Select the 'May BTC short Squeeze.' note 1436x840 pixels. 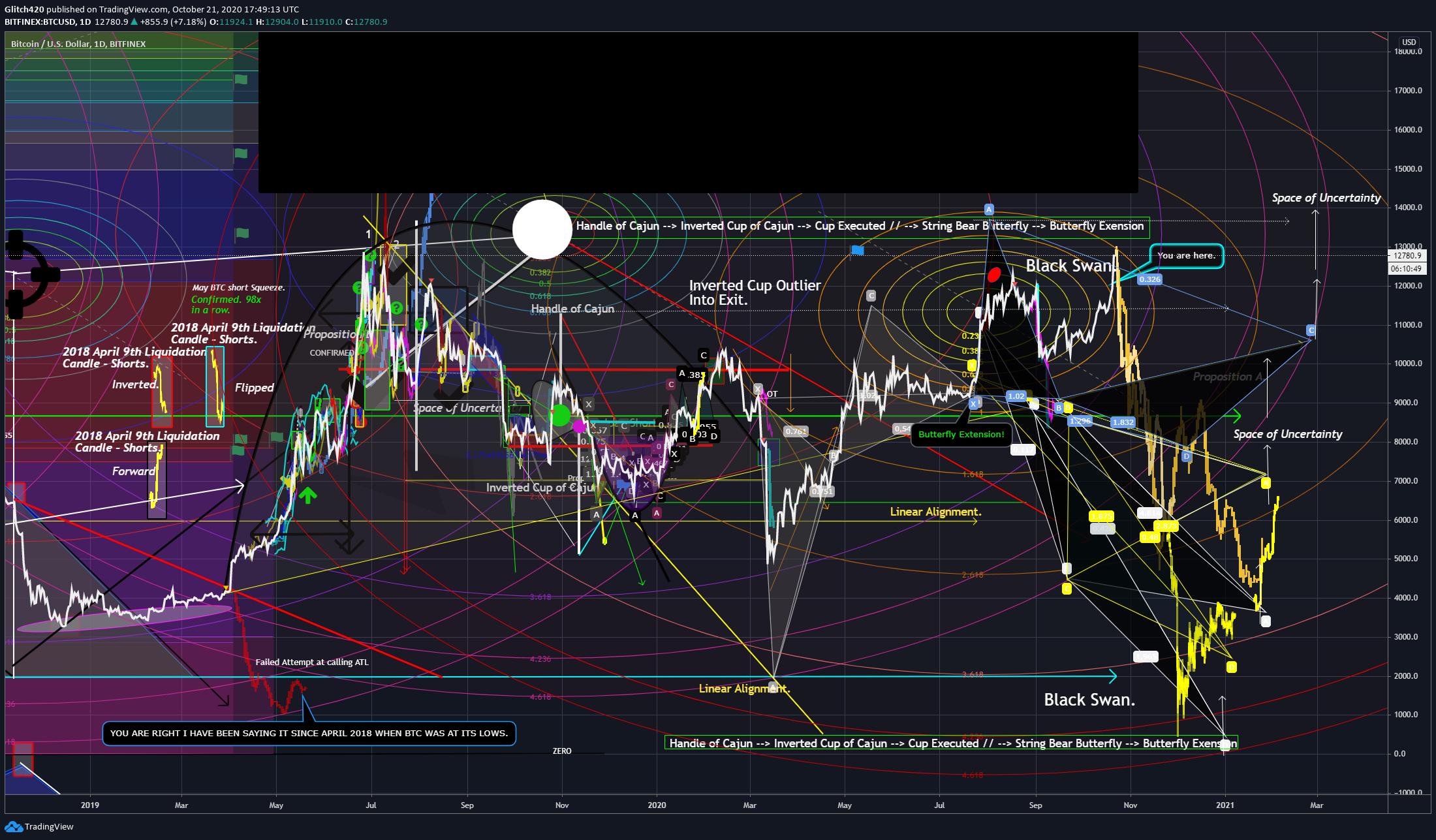238,287
